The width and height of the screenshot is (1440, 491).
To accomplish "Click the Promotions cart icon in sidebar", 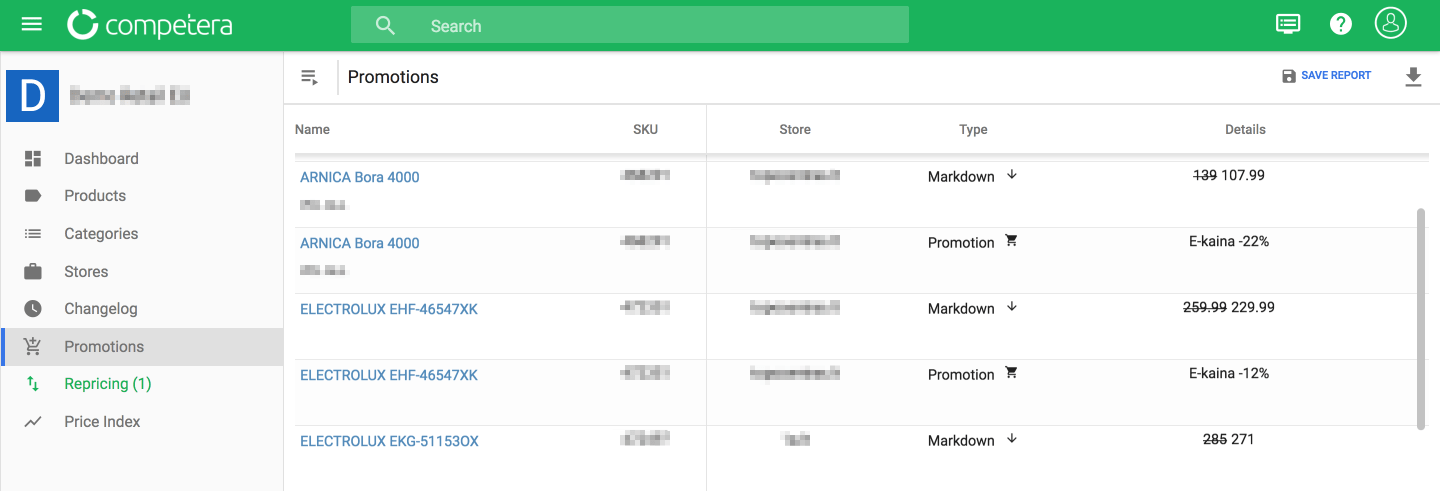I will (x=33, y=346).
